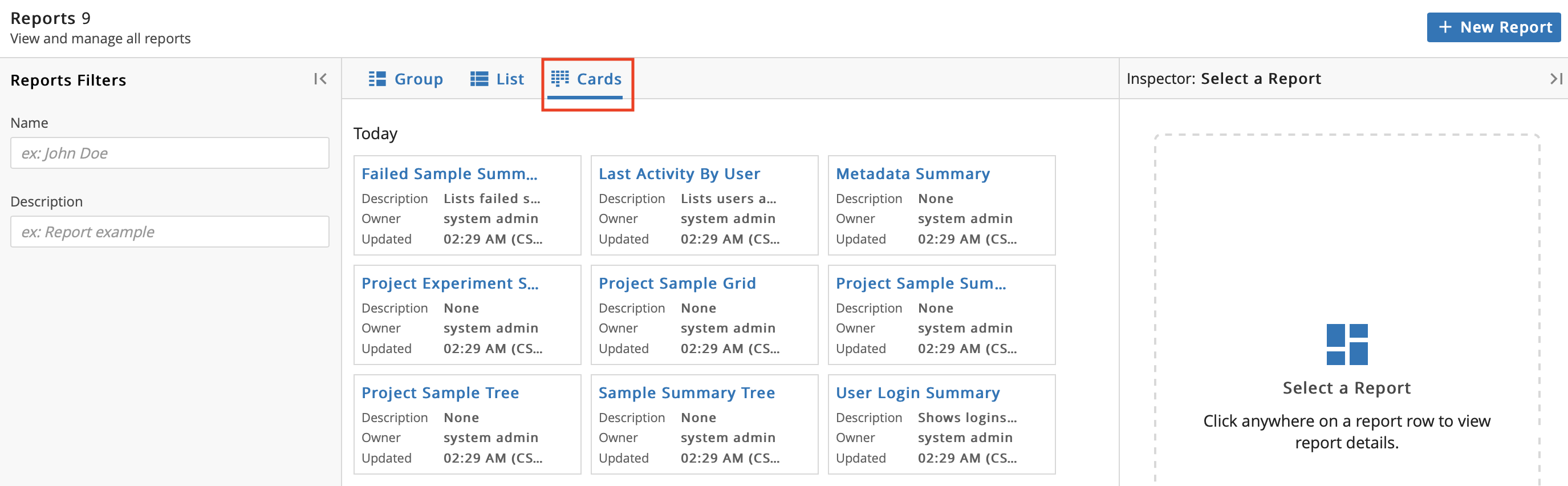The width and height of the screenshot is (1568, 486).
Task: Open the Project Experiment S... report
Action: (450, 284)
